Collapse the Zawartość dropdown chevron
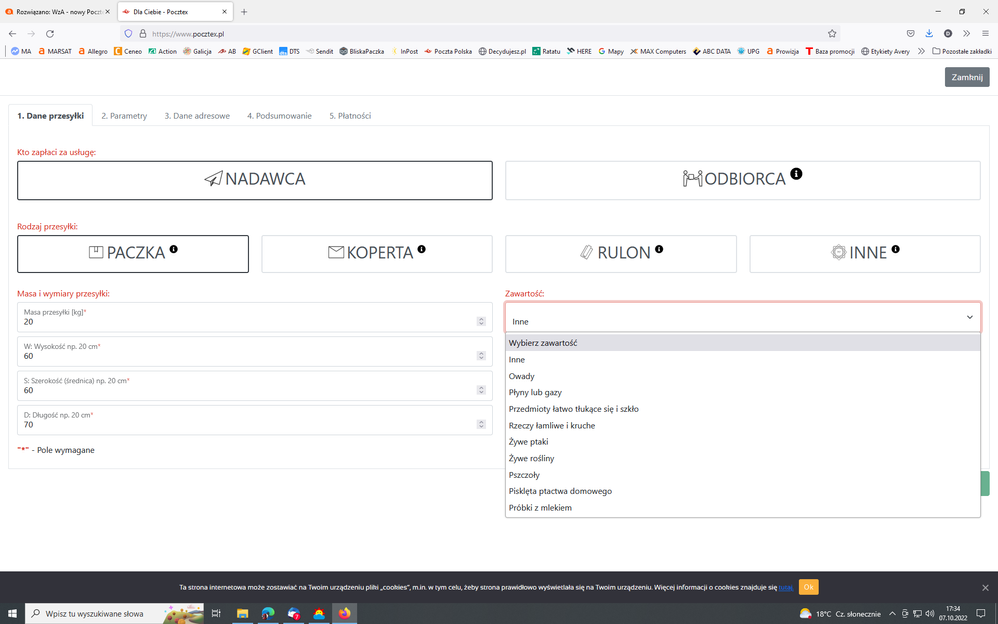This screenshot has width=998, height=624. pos(969,318)
